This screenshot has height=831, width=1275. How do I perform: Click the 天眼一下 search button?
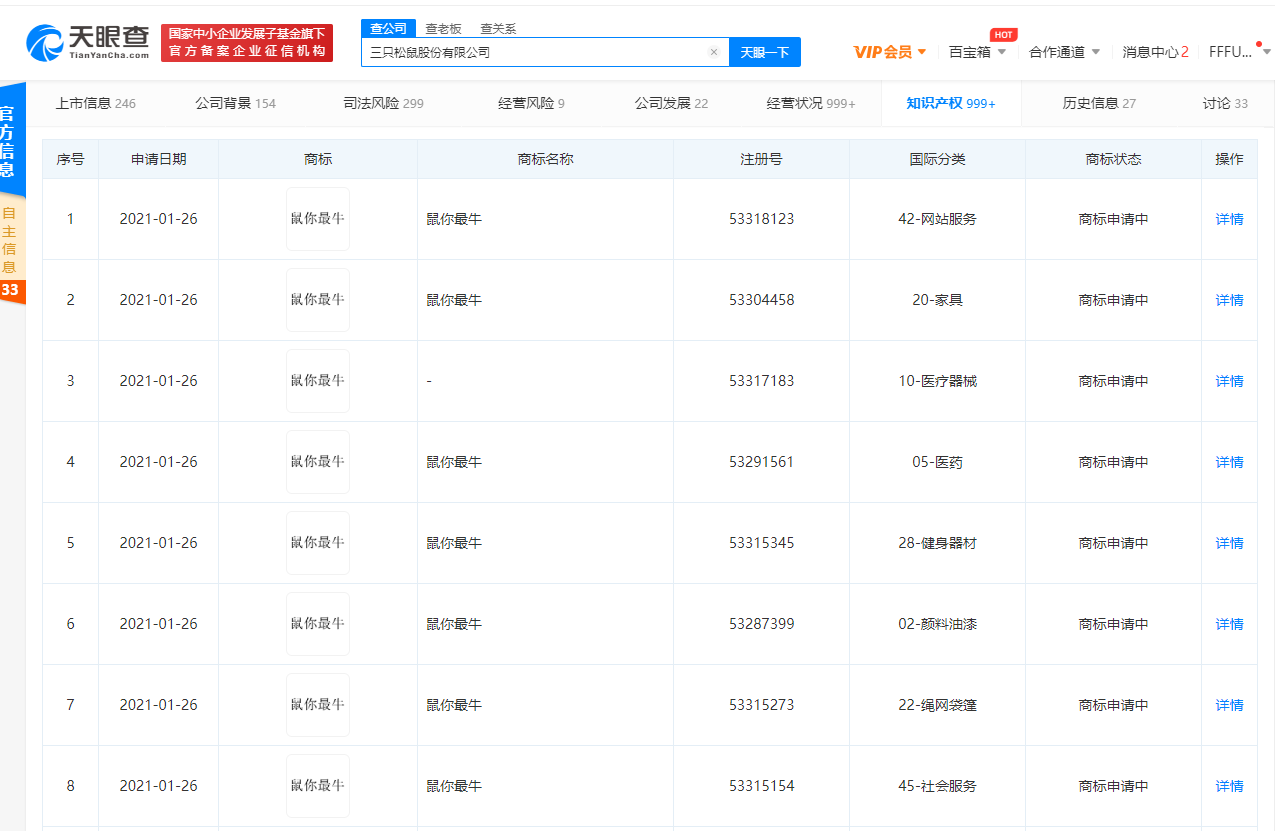pyautogui.click(x=765, y=52)
